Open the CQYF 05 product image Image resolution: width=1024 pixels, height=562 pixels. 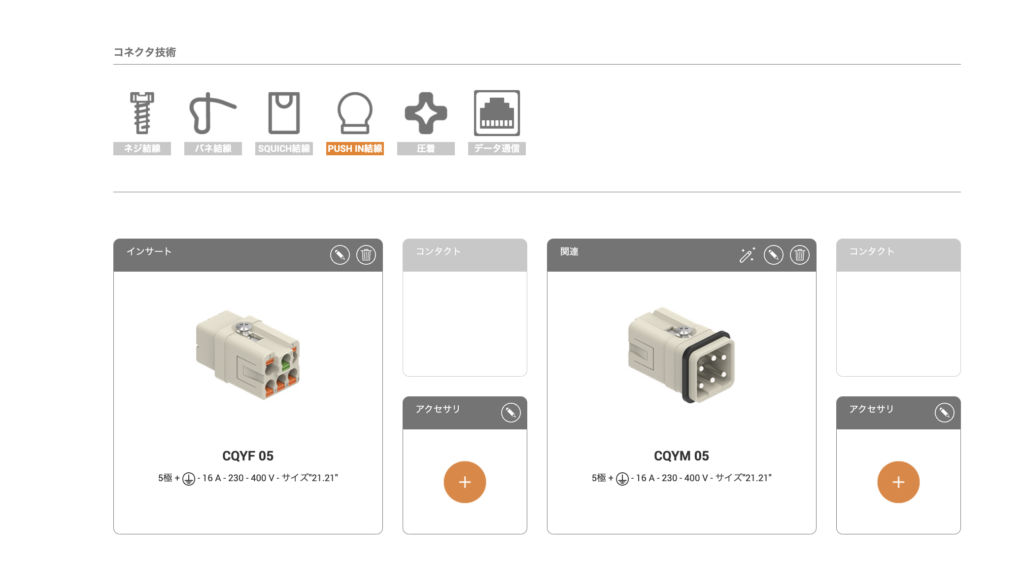(x=248, y=354)
